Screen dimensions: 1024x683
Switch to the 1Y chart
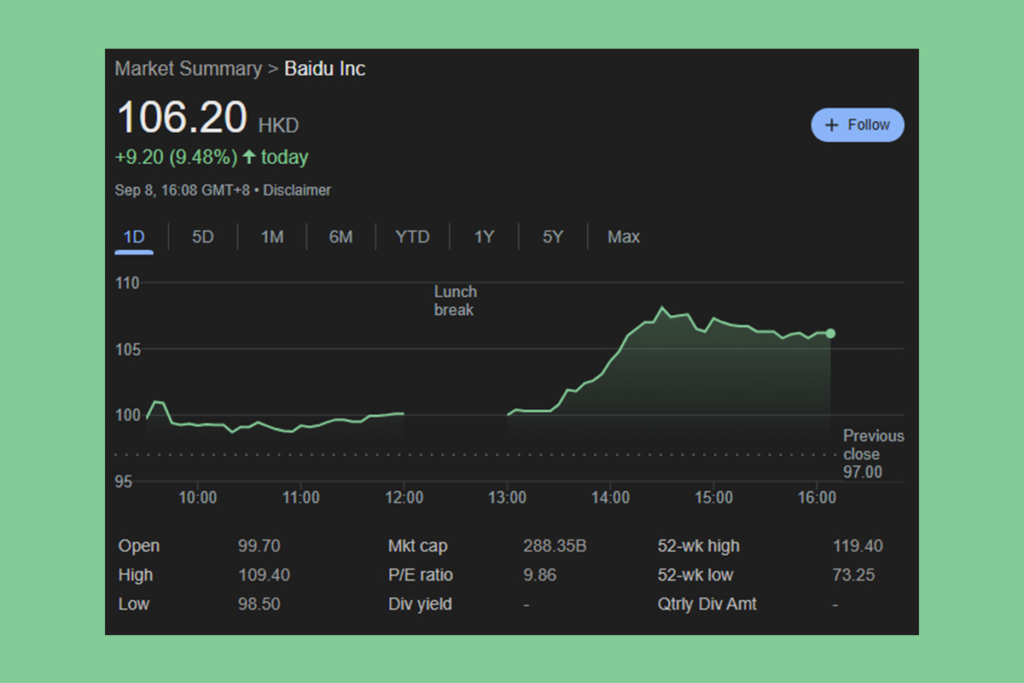click(x=484, y=237)
